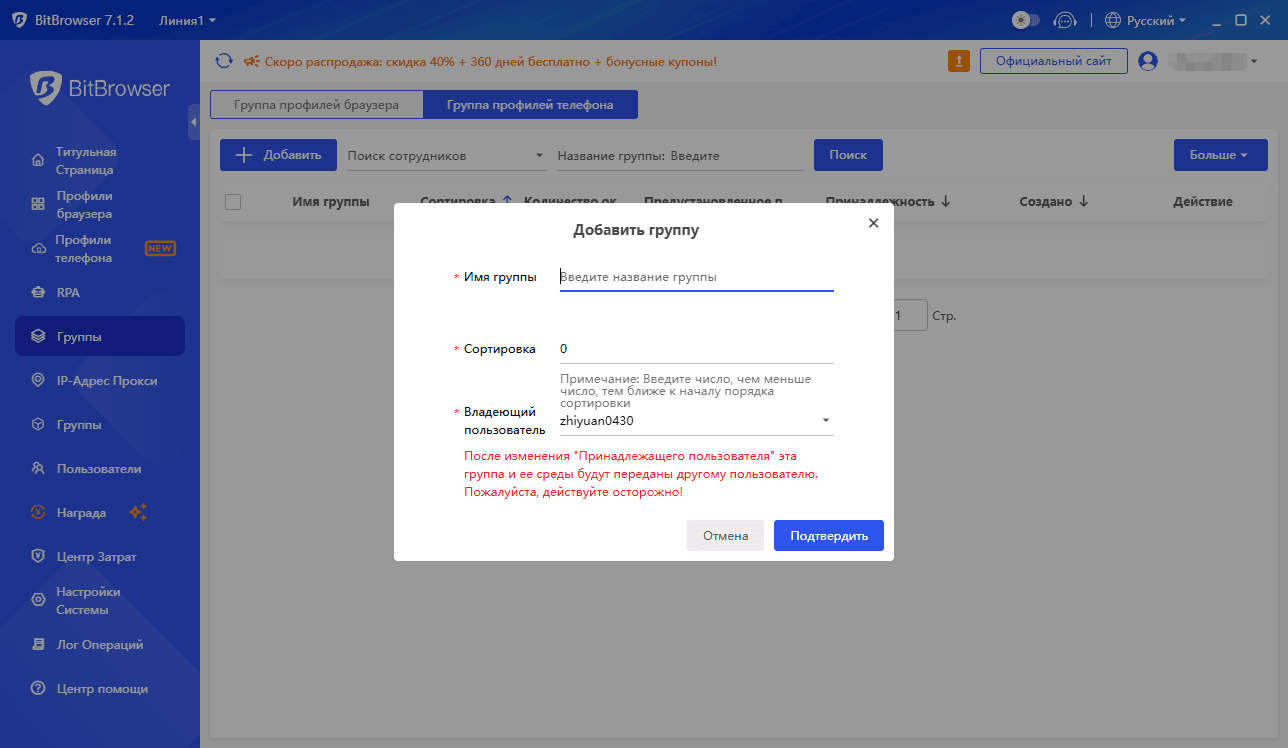Click the Название группы search field

[x=680, y=156]
